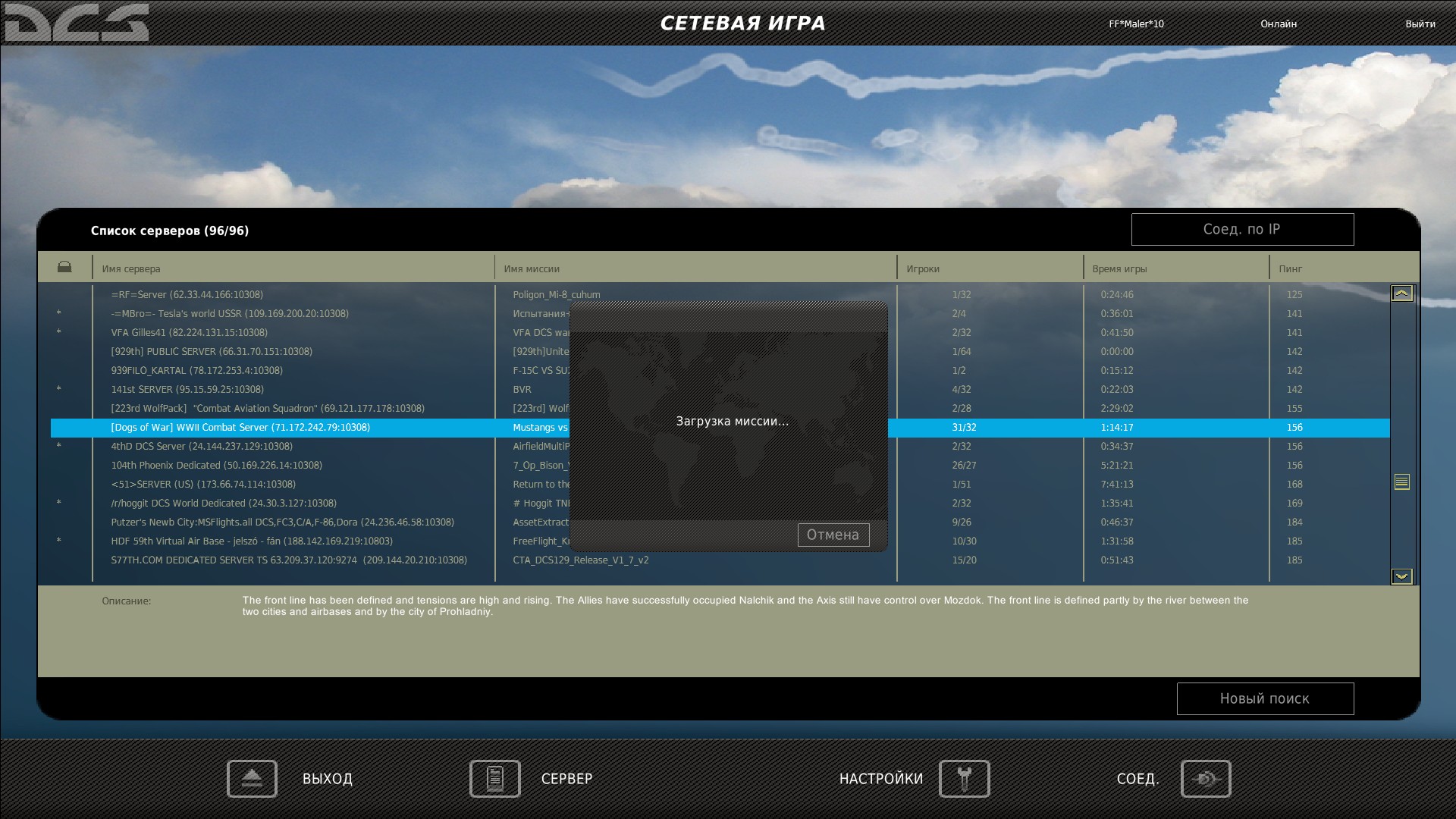1456x819 pixels.
Task: Click ping value 169
Action: [1294, 503]
